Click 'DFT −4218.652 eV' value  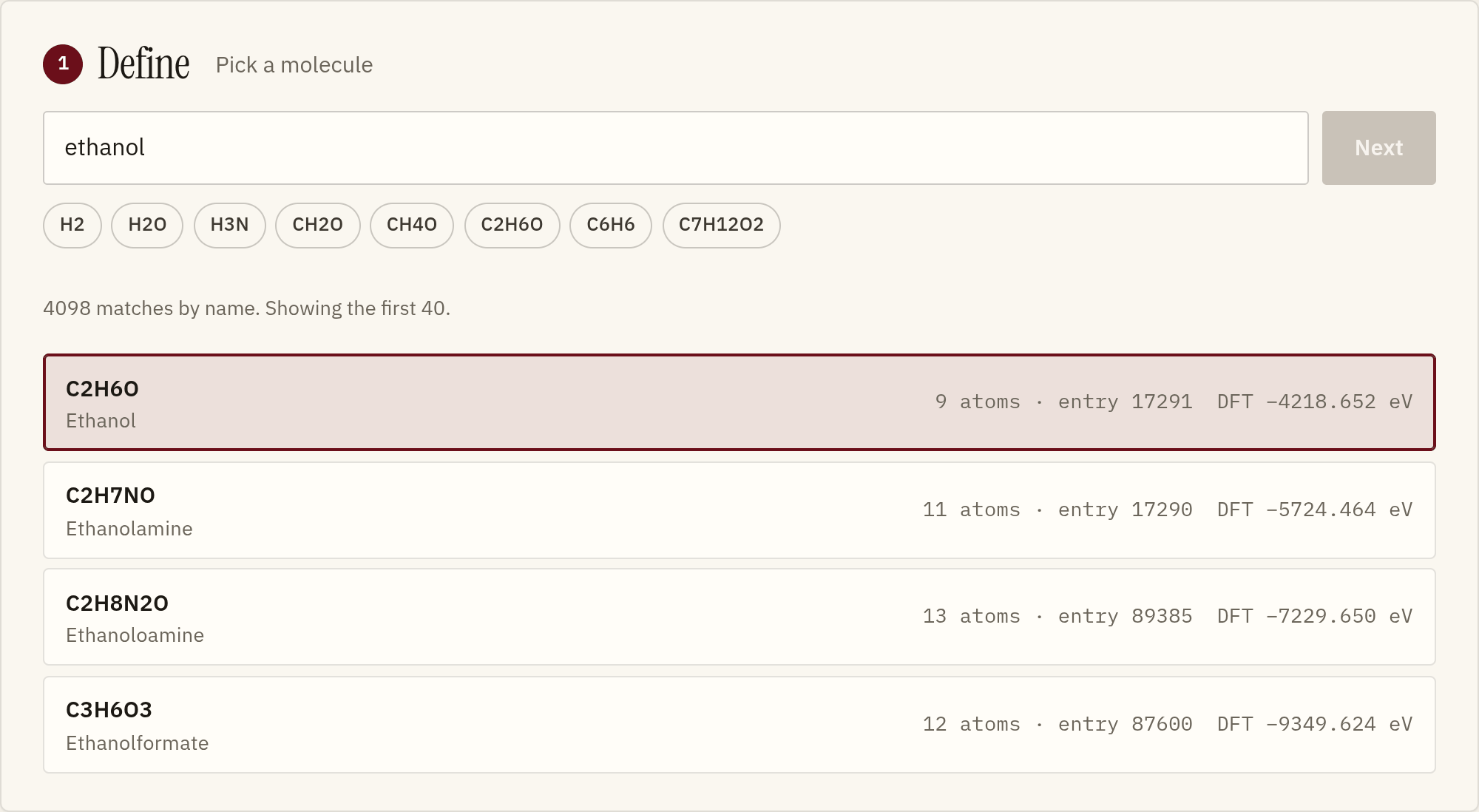(1315, 402)
